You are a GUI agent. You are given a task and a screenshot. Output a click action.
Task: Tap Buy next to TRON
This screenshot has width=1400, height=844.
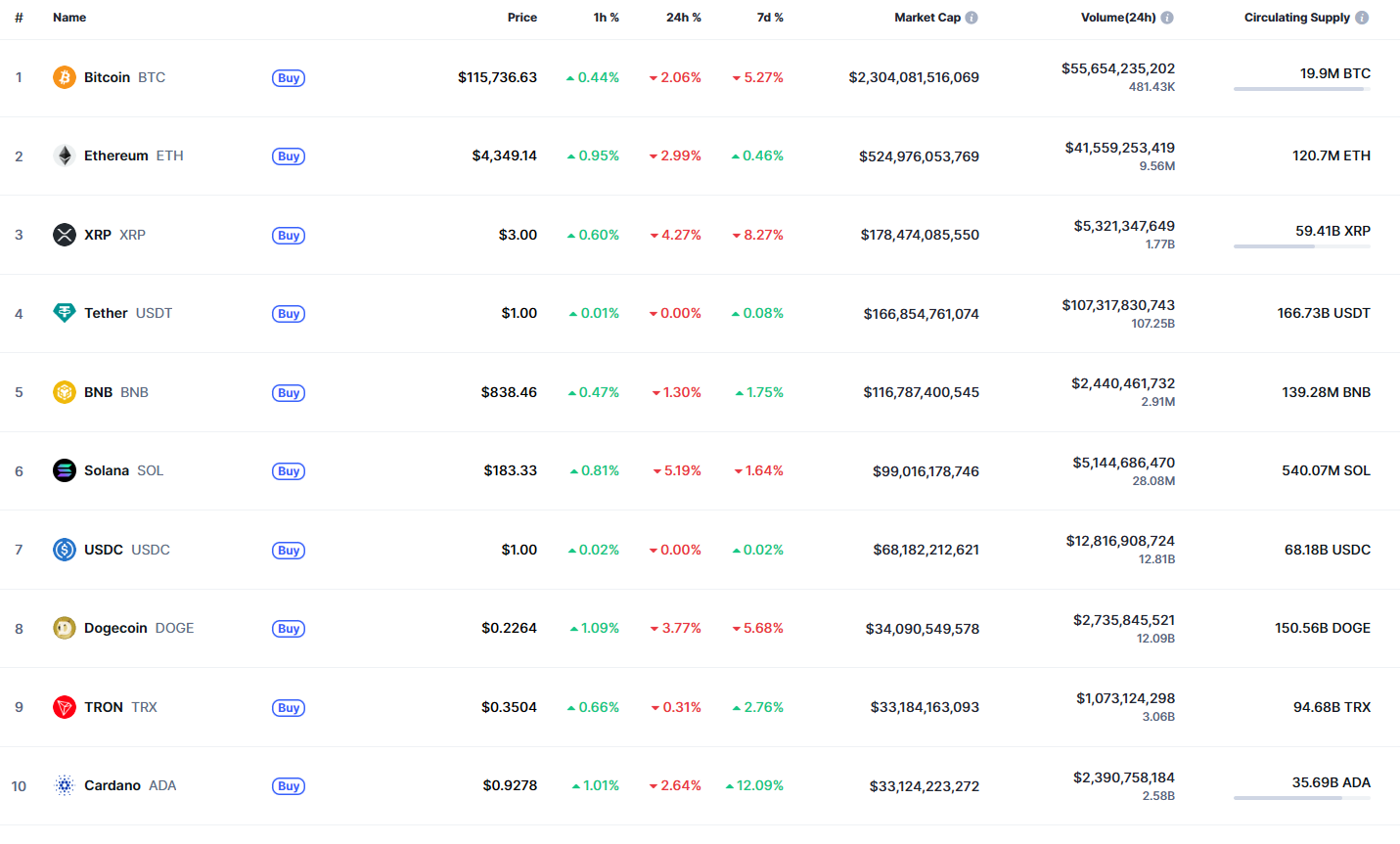[289, 708]
